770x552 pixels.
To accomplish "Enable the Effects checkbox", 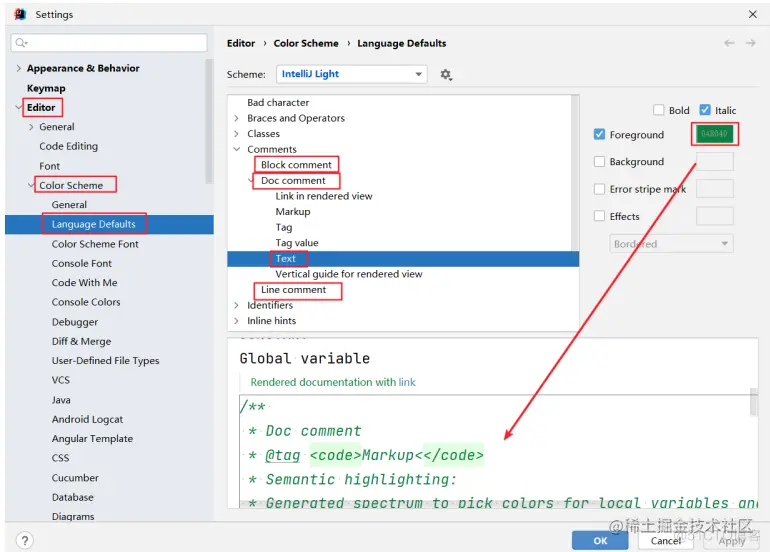I will tap(599, 216).
